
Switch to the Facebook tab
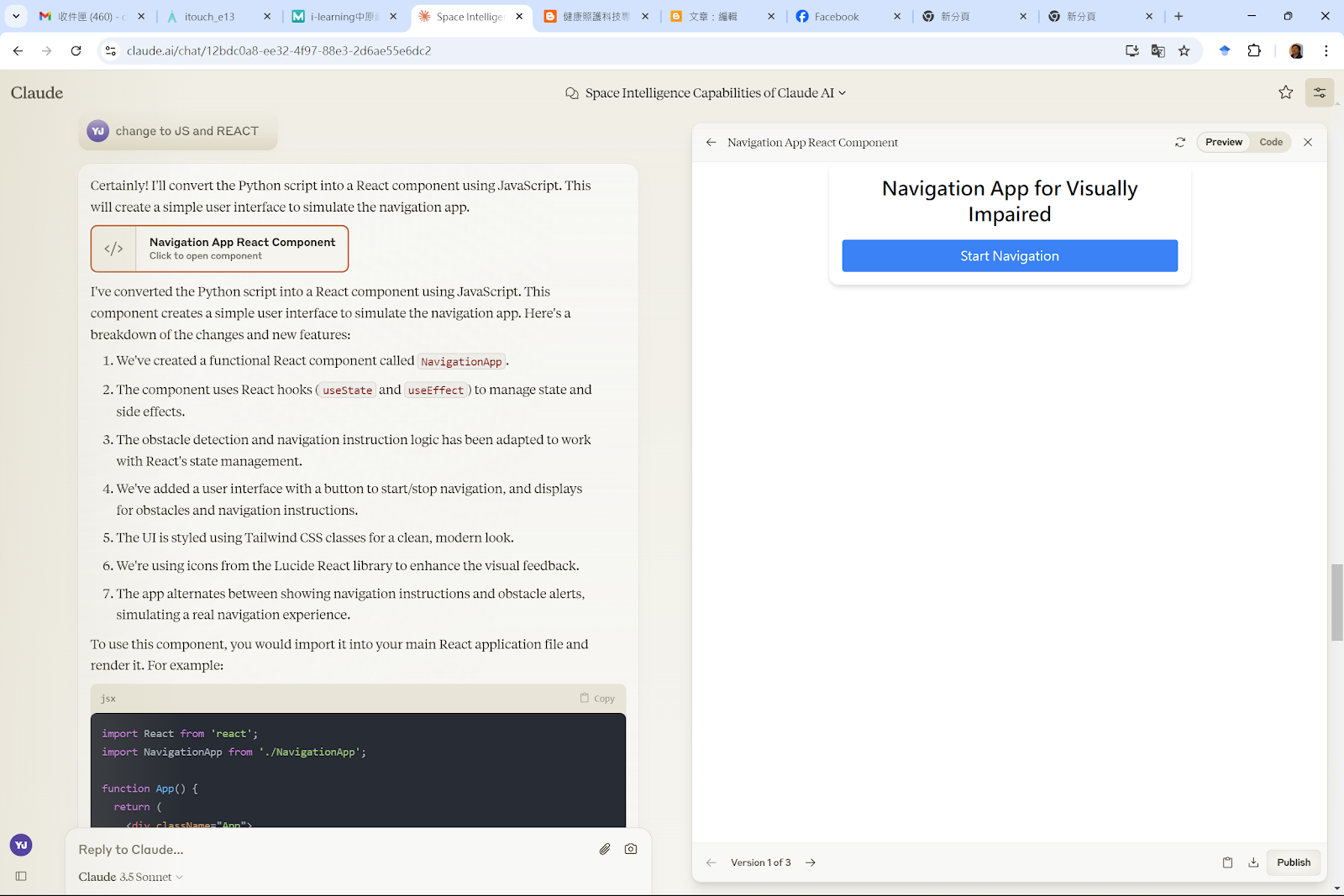coord(848,17)
